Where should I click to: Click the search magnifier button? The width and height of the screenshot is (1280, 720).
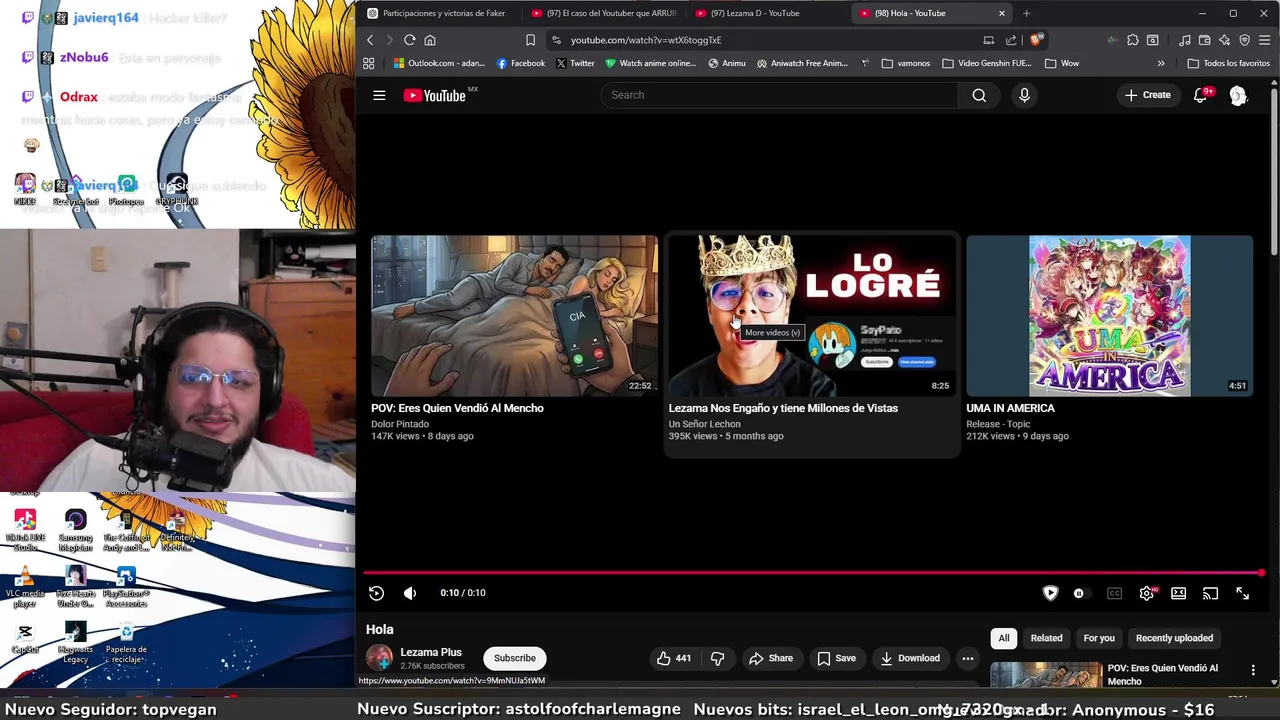point(979,95)
